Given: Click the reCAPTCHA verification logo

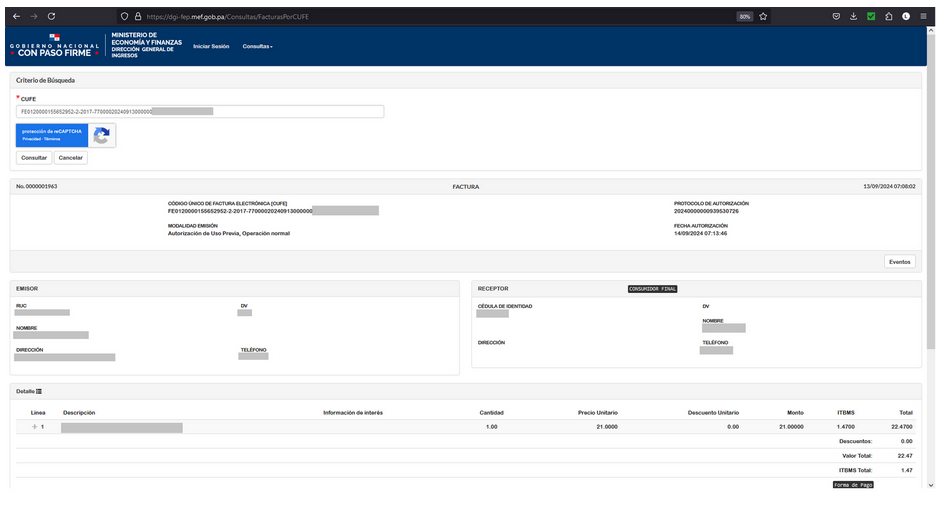Looking at the screenshot, I should pyautogui.click(x=101, y=135).
